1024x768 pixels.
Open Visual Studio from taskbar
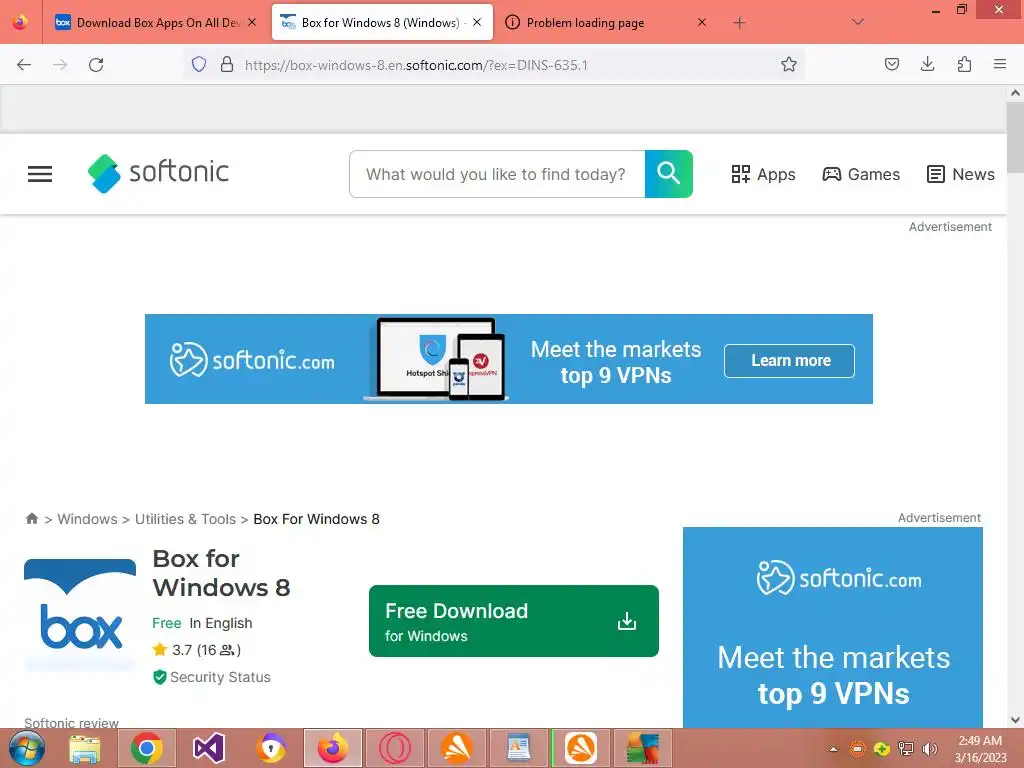point(208,748)
